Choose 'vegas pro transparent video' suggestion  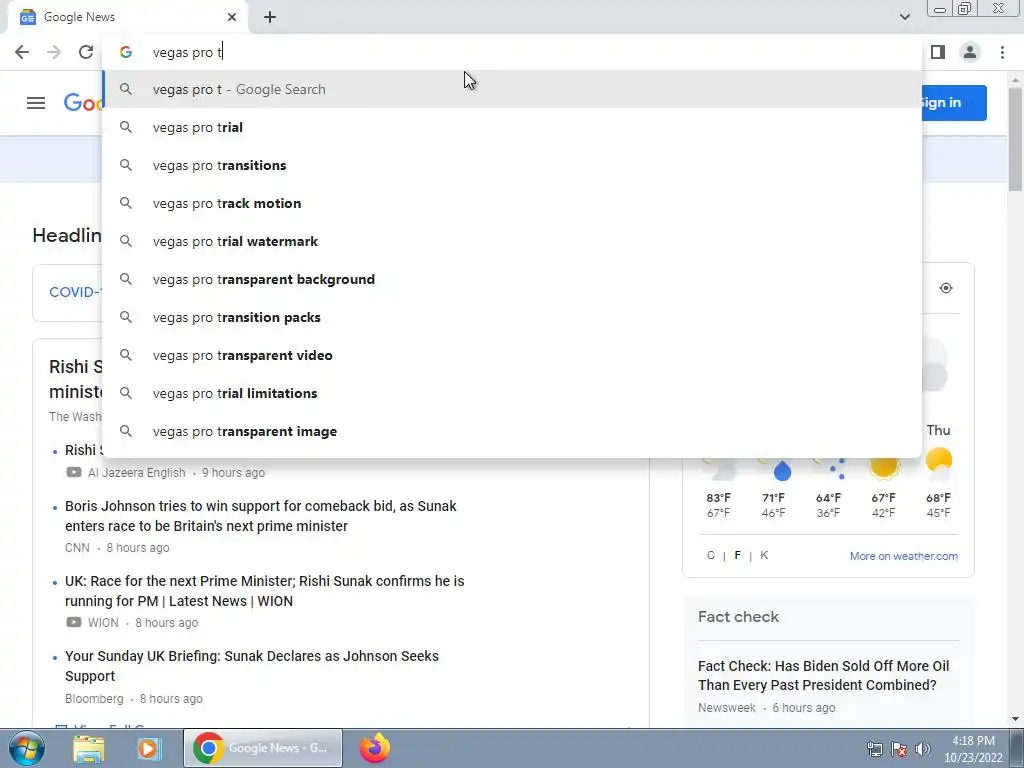513,355
